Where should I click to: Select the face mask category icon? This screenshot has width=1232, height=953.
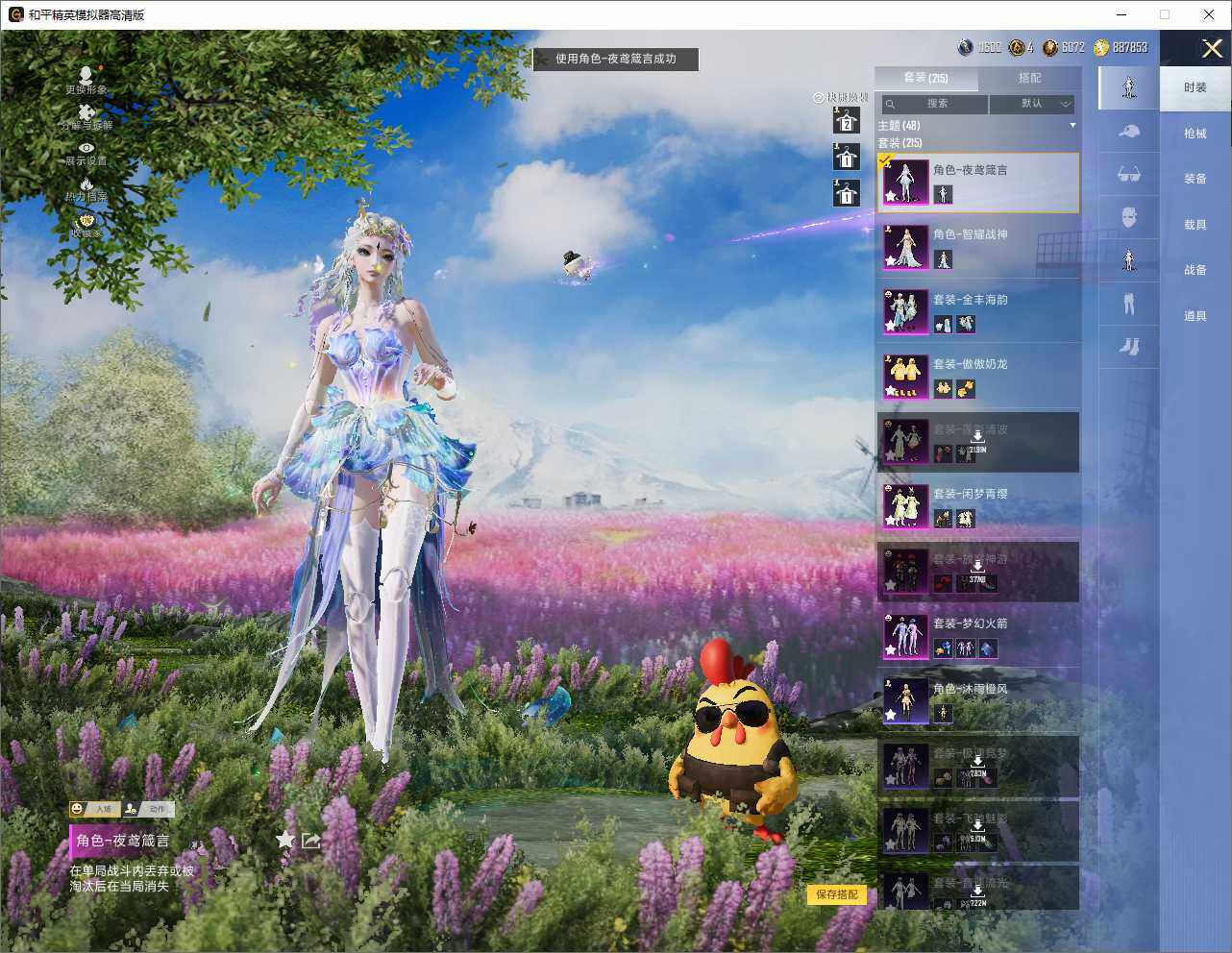1128,217
